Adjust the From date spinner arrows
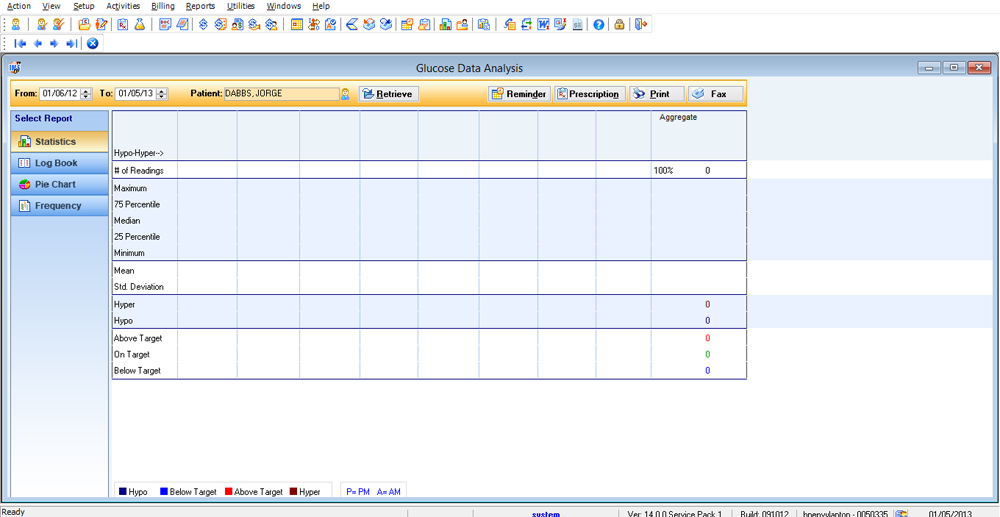The height and width of the screenshot is (517, 1000). pos(86,94)
